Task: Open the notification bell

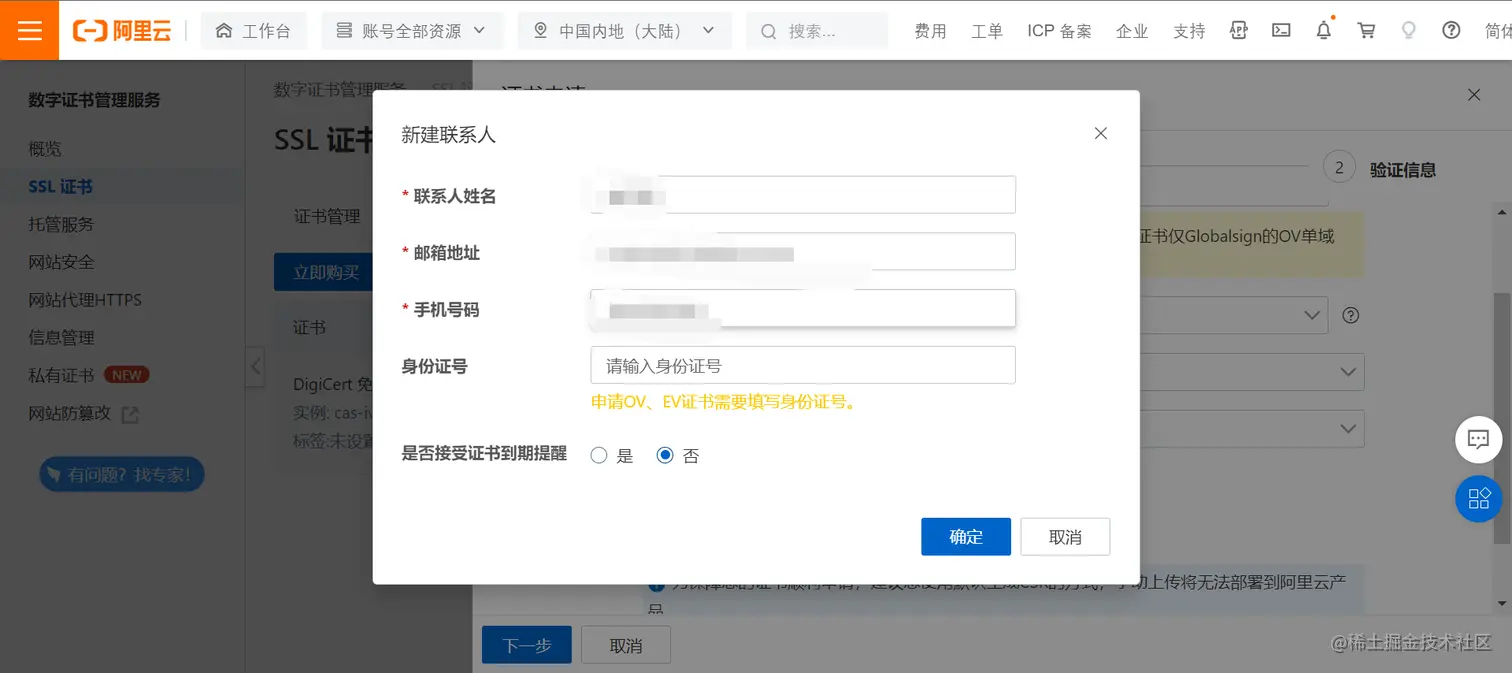Action: point(1324,30)
